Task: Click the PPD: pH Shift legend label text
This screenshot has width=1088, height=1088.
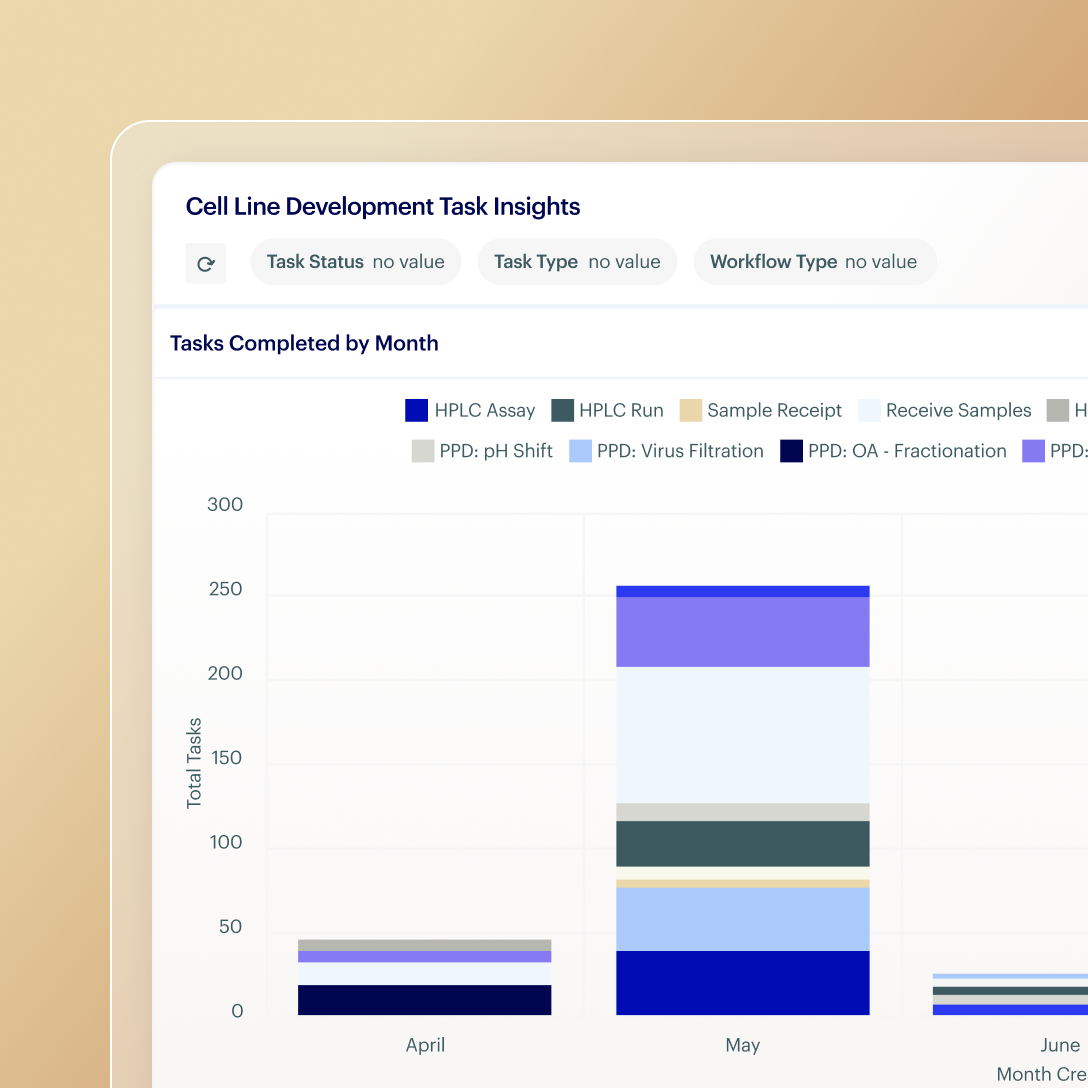Action: point(498,451)
